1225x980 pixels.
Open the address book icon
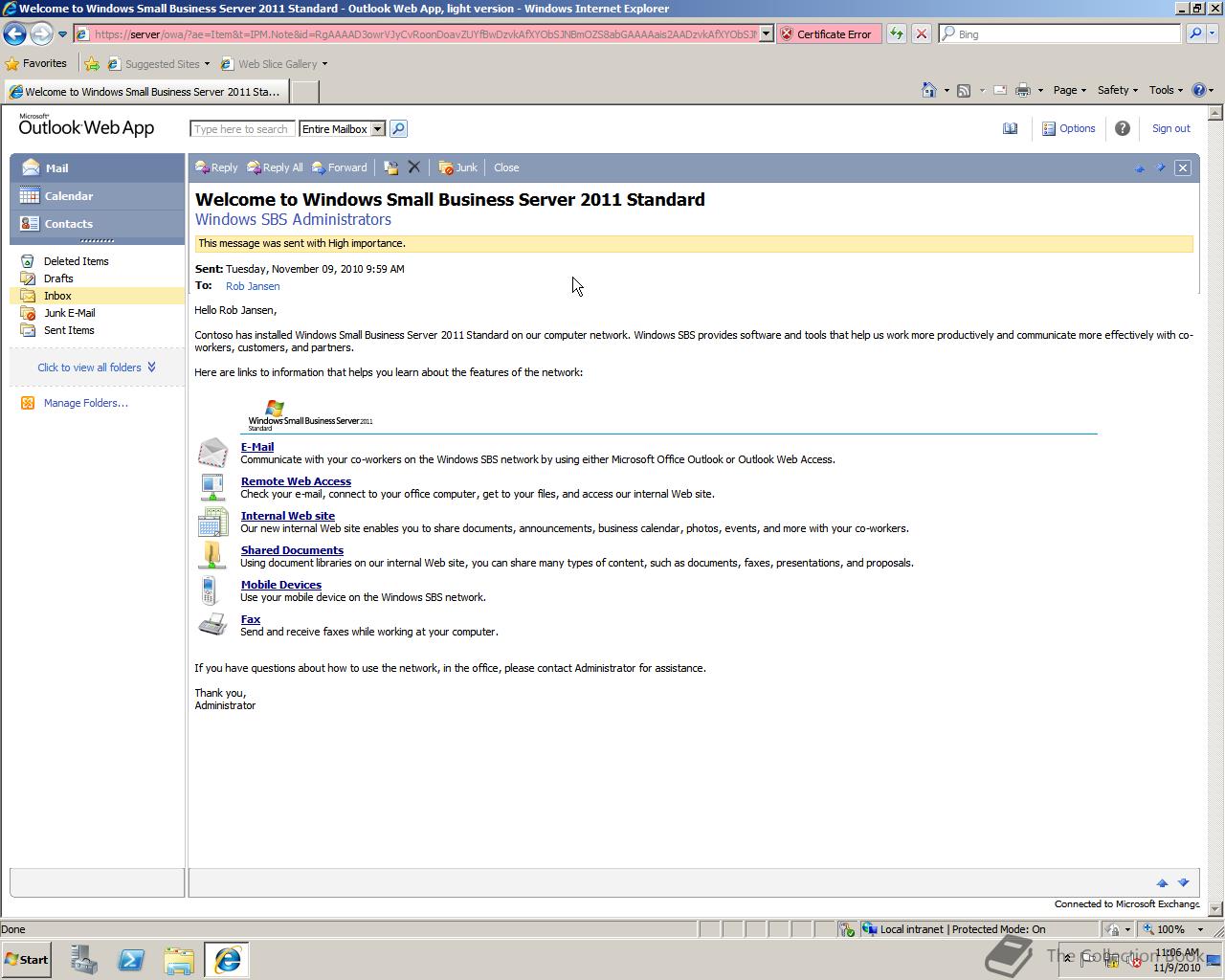1010,128
